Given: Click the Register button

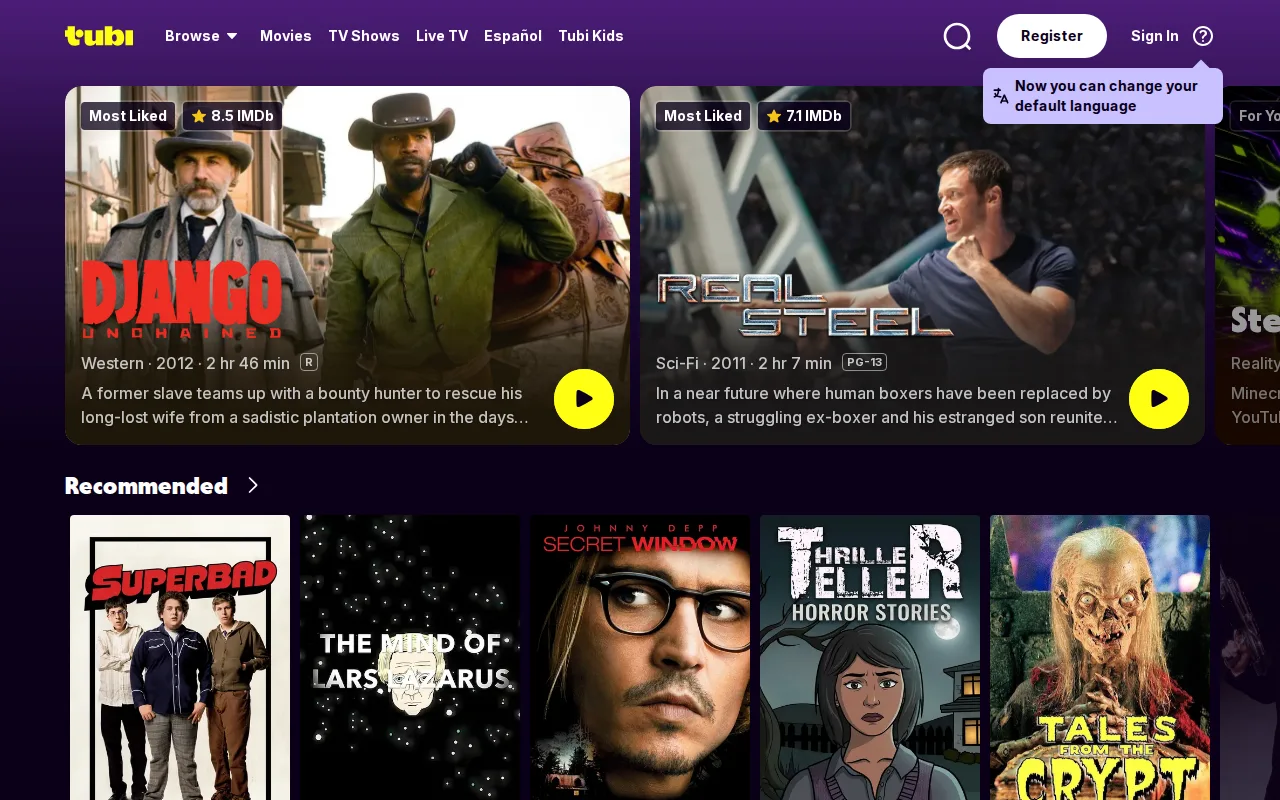Looking at the screenshot, I should click(1052, 36).
